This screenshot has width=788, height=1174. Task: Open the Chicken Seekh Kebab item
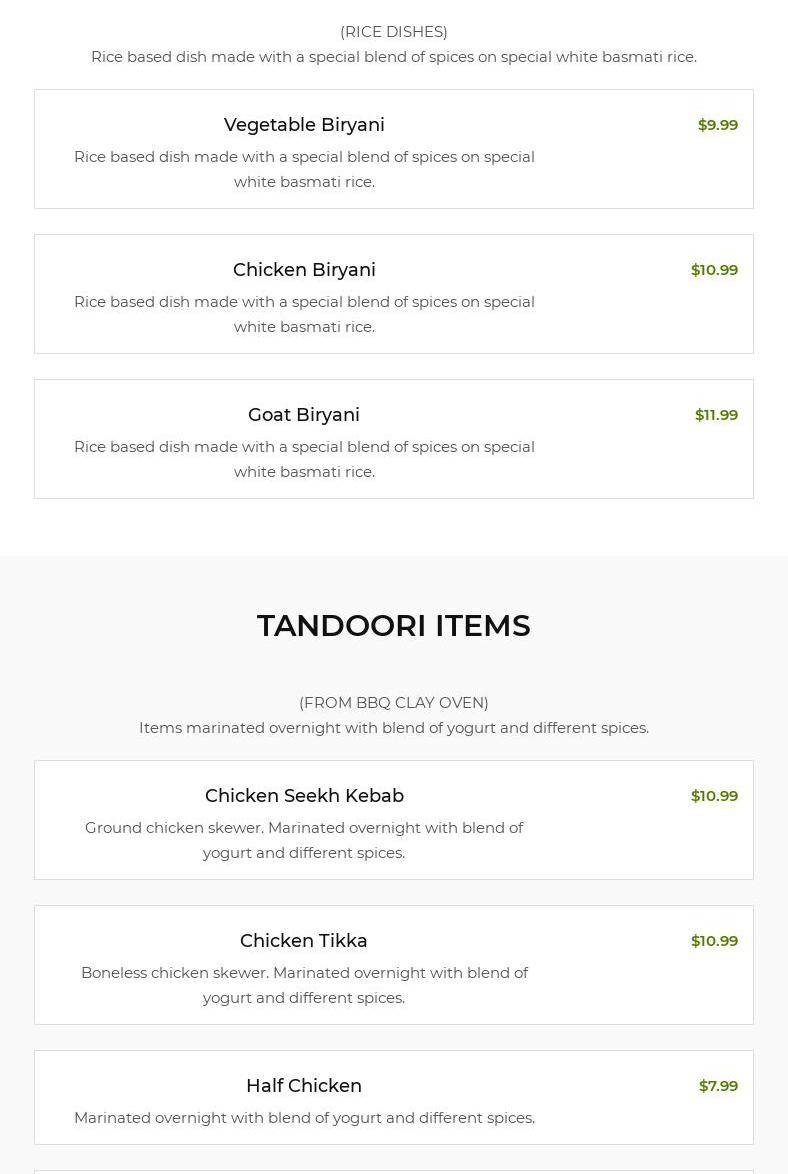304,796
